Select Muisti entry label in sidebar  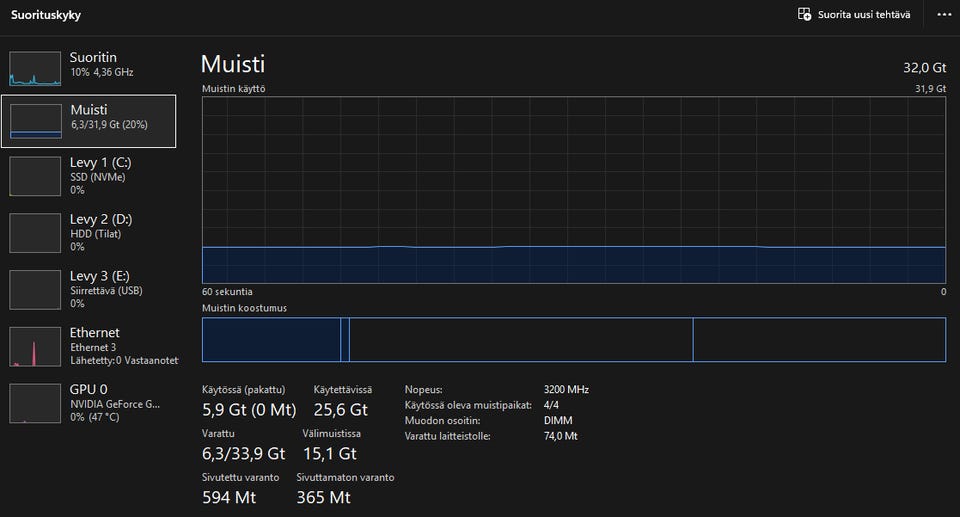[89, 110]
